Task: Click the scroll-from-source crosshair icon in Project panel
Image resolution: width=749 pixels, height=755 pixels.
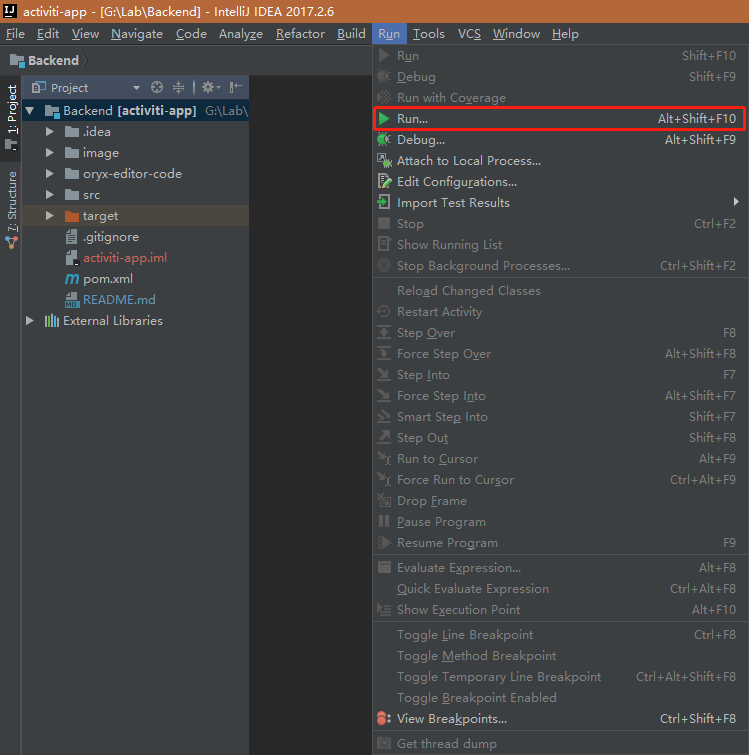Action: click(157, 87)
